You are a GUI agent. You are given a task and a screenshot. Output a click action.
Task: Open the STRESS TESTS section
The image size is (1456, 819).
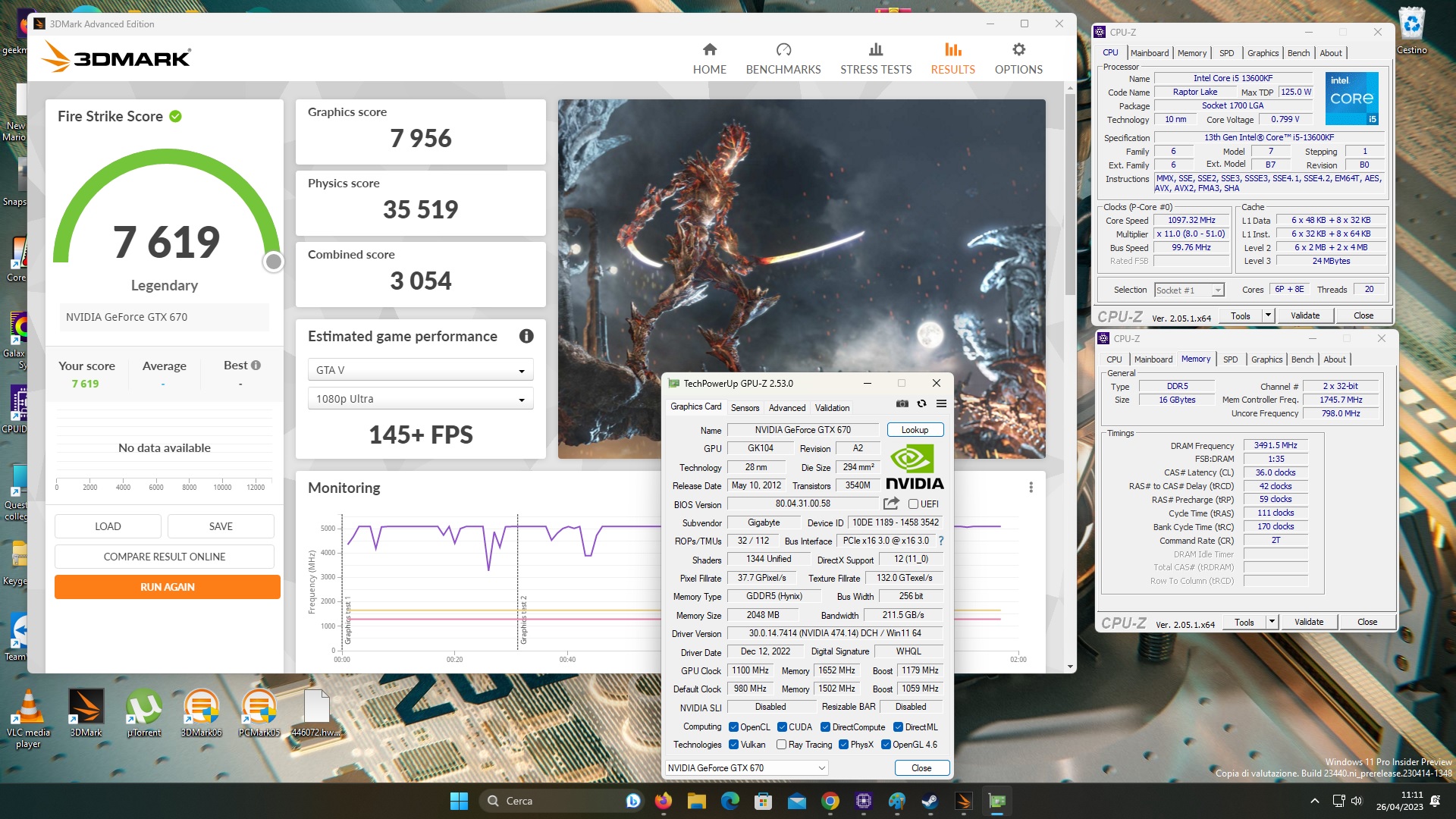876,58
